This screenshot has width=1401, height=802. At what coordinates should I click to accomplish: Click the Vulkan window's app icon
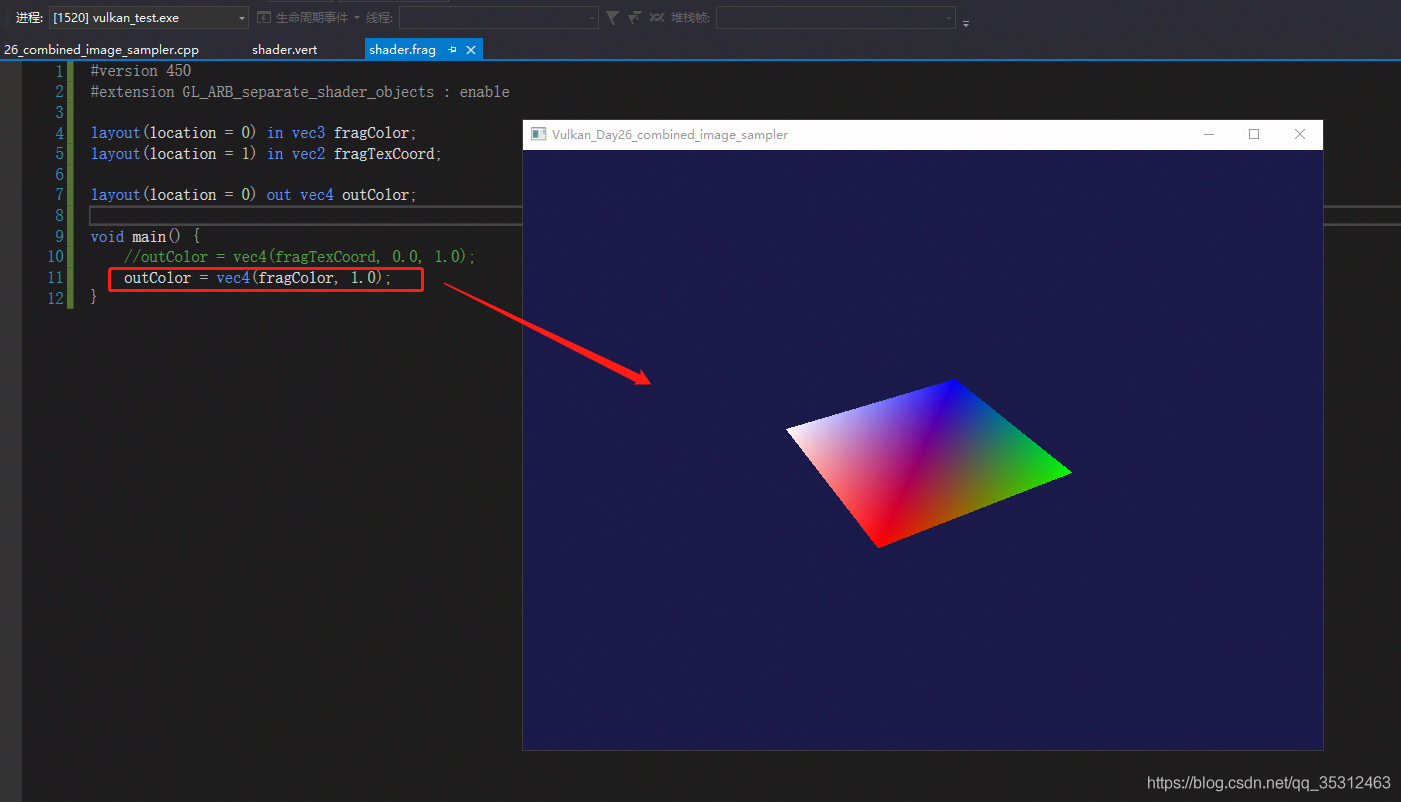coord(538,134)
